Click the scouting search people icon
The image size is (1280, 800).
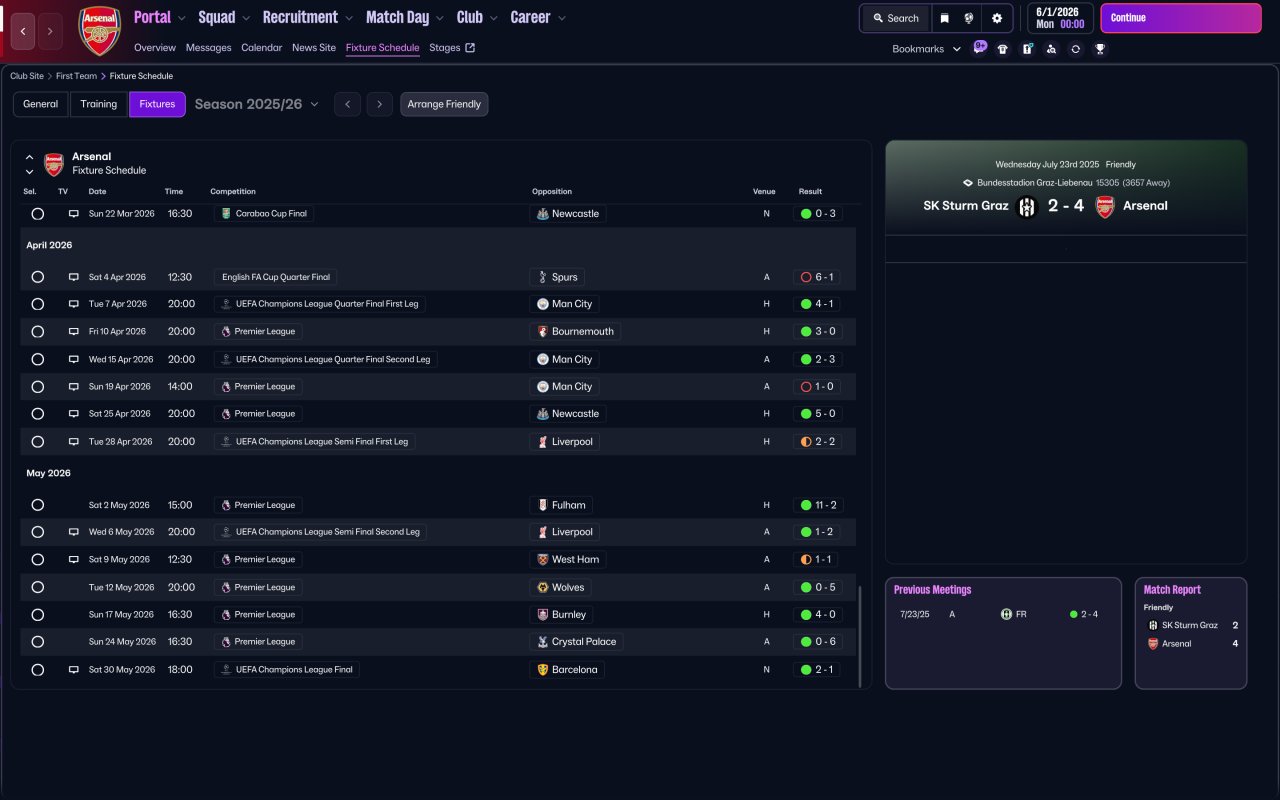(x=1051, y=49)
